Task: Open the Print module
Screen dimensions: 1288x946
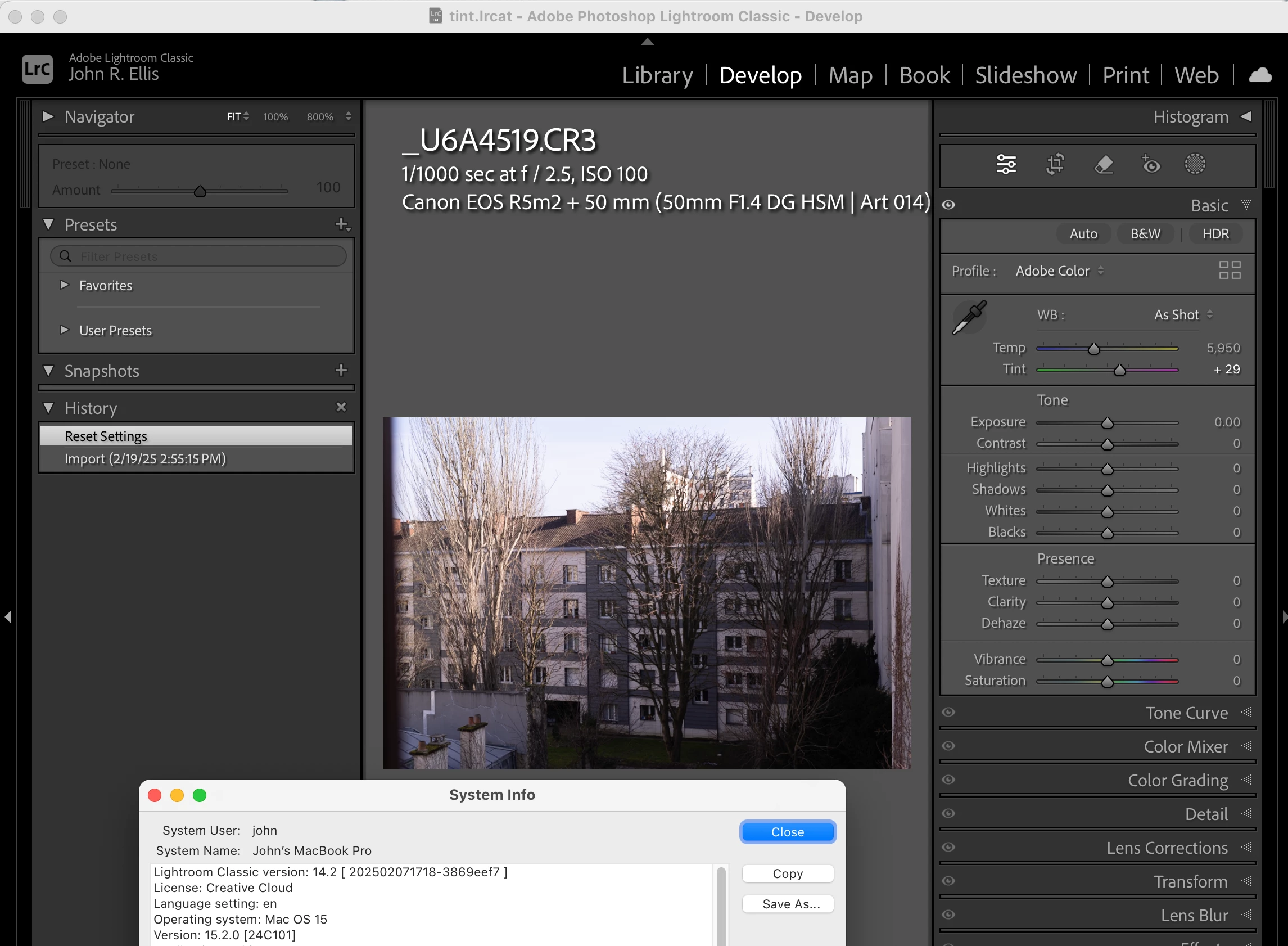Action: [1126, 75]
